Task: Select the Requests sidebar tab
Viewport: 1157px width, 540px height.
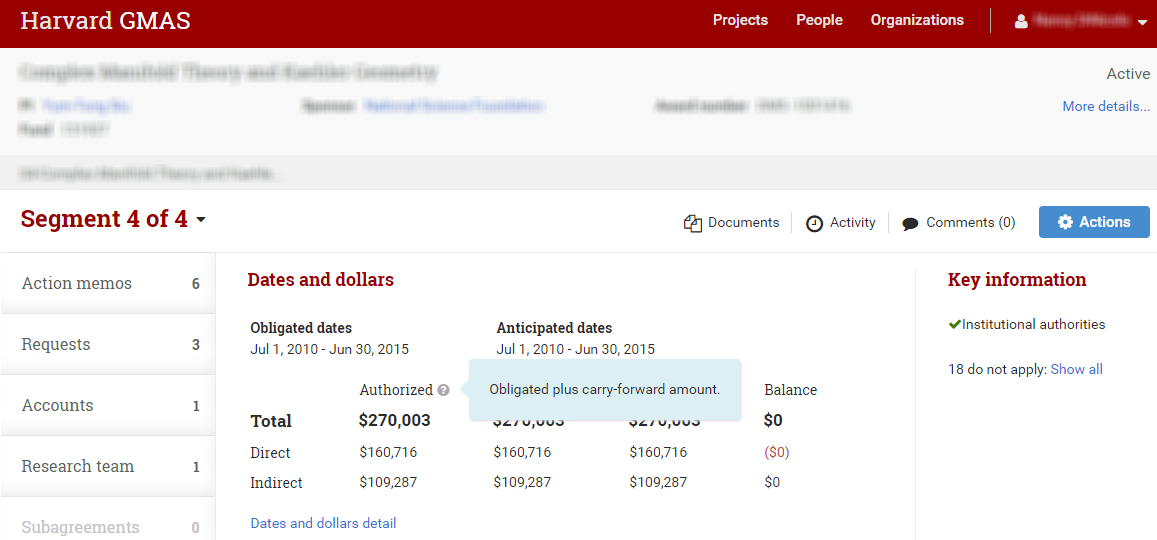Action: 108,345
